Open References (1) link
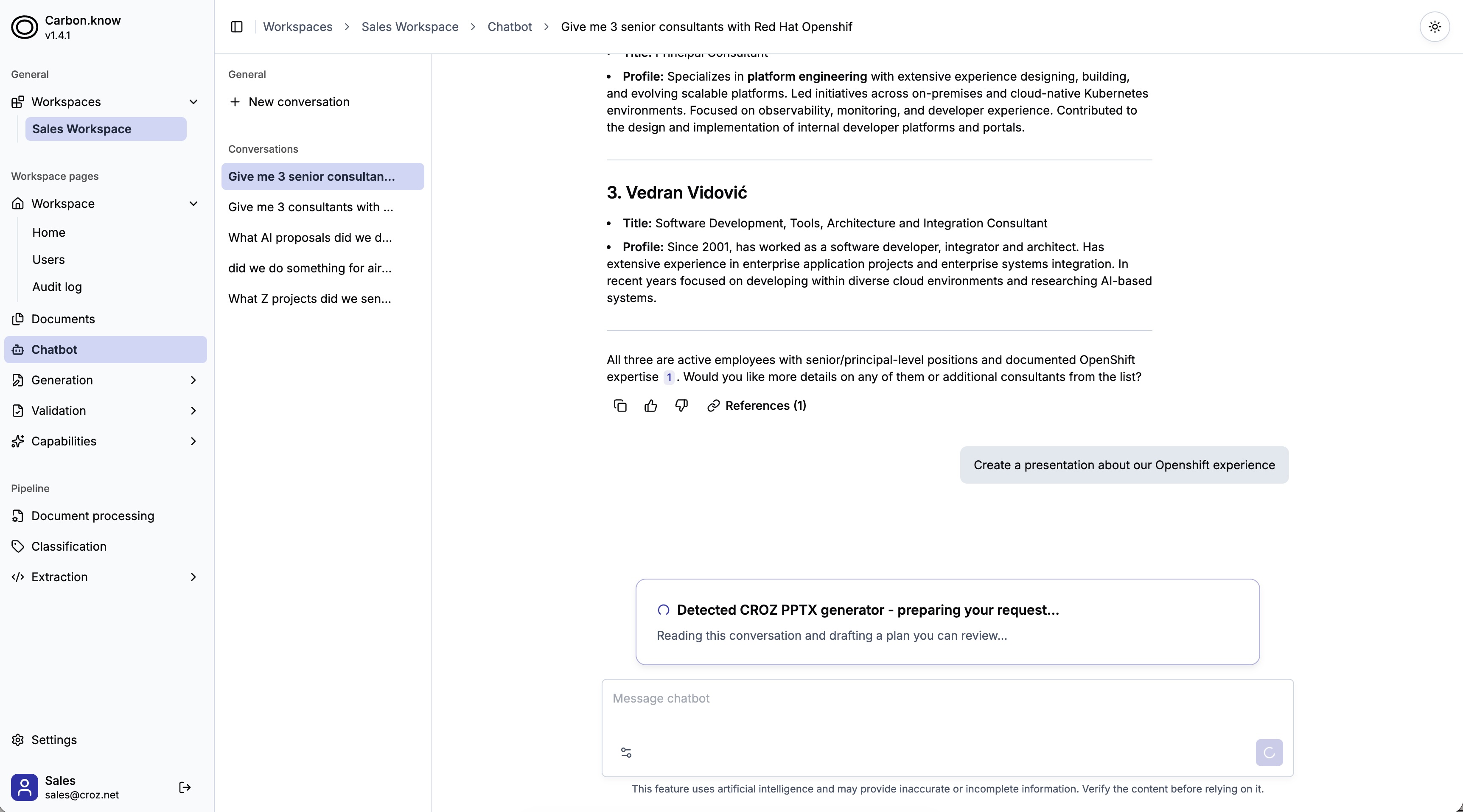The height and width of the screenshot is (812, 1463). [x=757, y=406]
